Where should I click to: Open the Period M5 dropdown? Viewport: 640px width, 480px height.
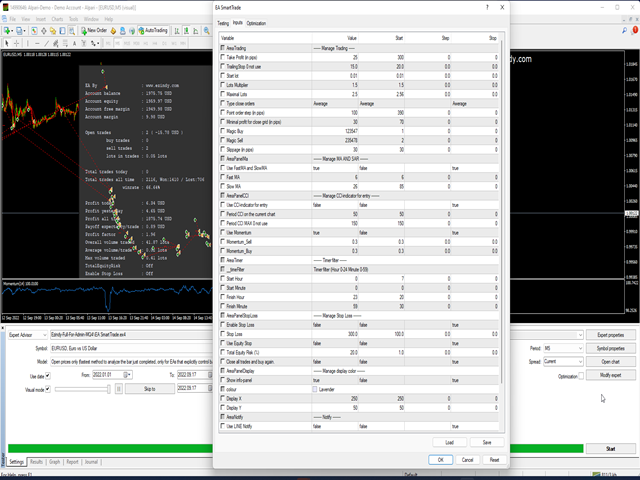(563, 348)
